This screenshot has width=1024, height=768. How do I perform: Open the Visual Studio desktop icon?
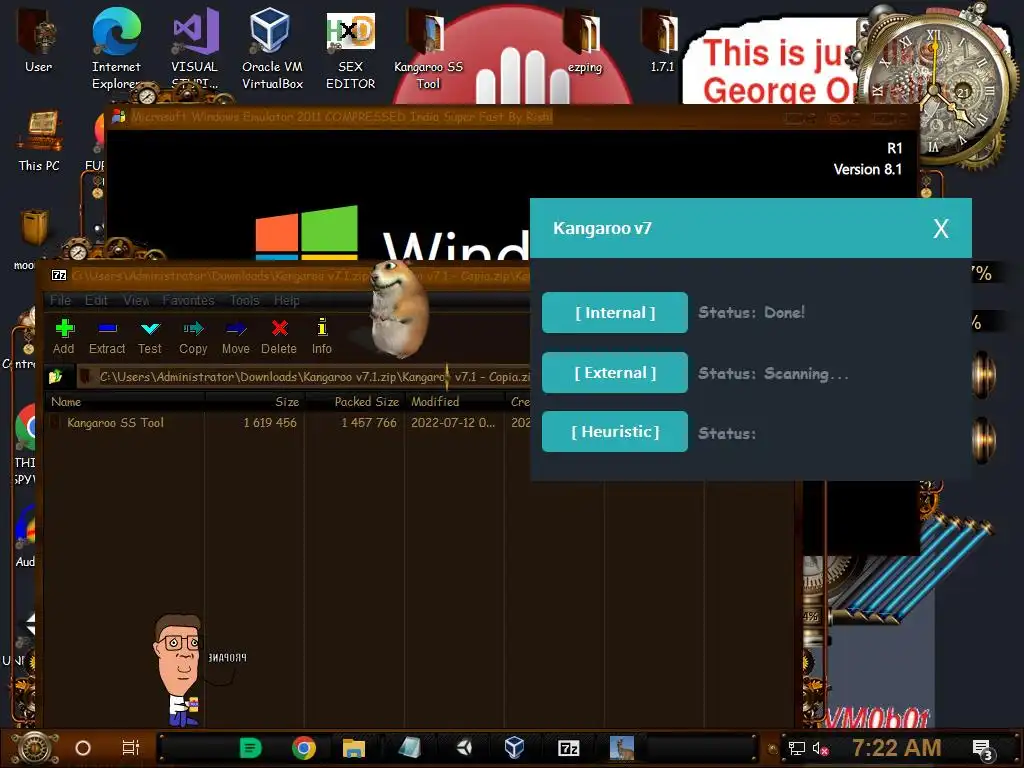[x=195, y=48]
